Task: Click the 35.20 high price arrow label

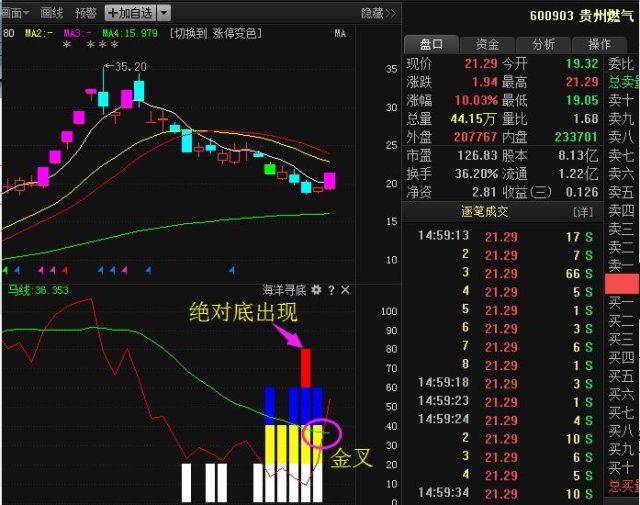Action: [x=125, y=67]
